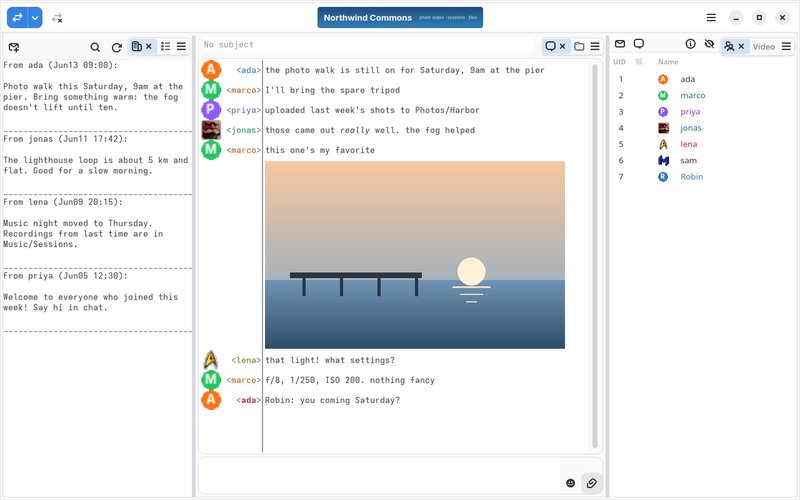Toggle the crossed-eye visibility icon
This screenshot has width=800, height=500.
pos(709,44)
